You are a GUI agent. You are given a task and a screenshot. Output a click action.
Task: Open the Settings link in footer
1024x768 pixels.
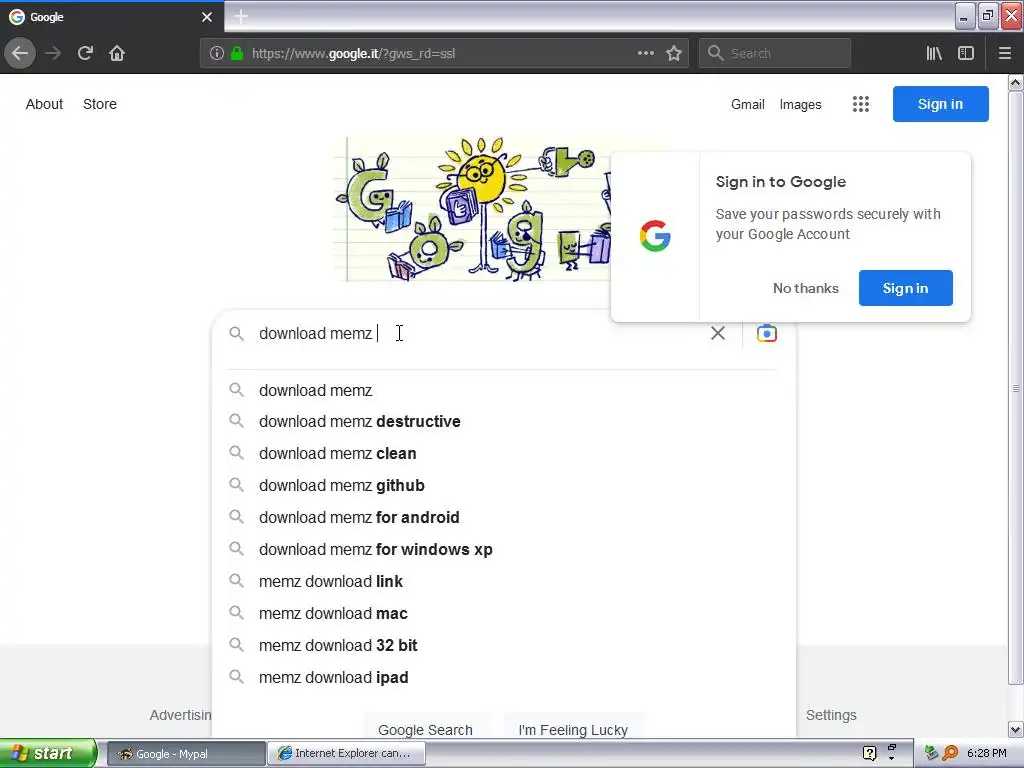(831, 715)
